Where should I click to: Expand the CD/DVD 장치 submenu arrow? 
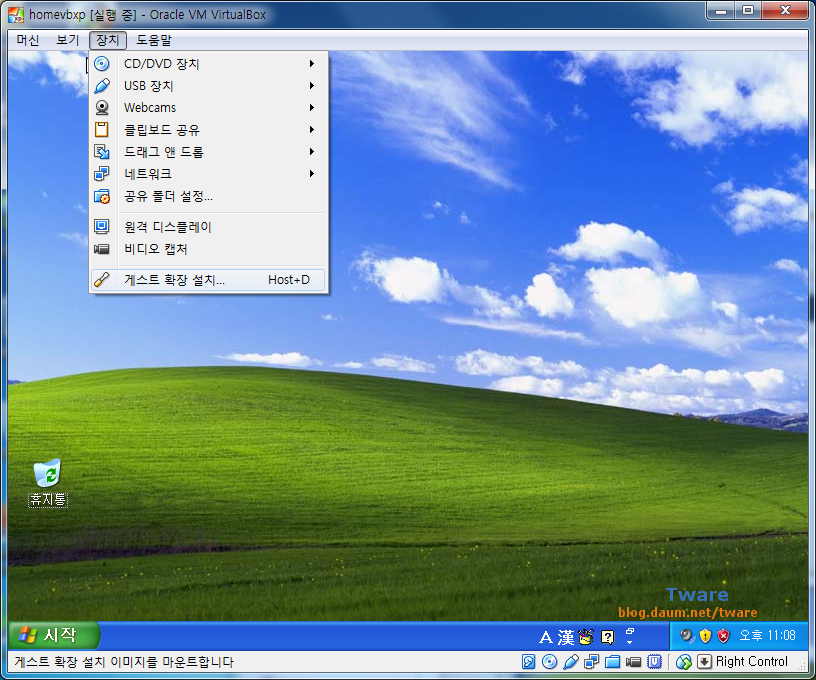[312, 63]
